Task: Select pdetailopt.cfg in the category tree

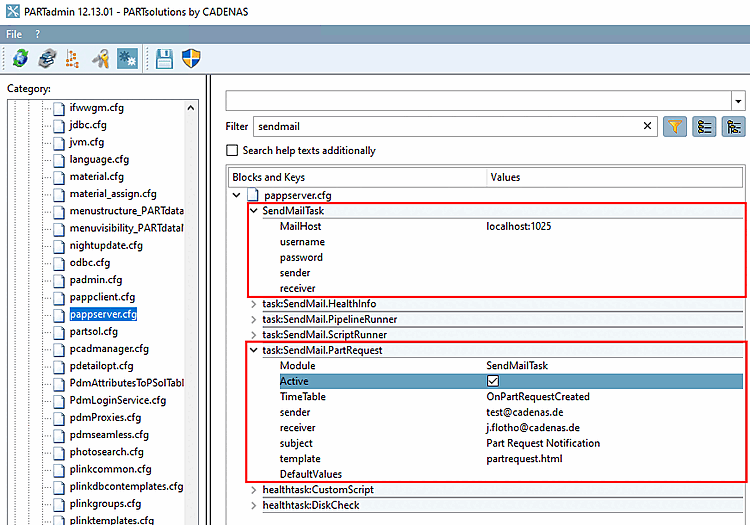Action: tap(101, 366)
